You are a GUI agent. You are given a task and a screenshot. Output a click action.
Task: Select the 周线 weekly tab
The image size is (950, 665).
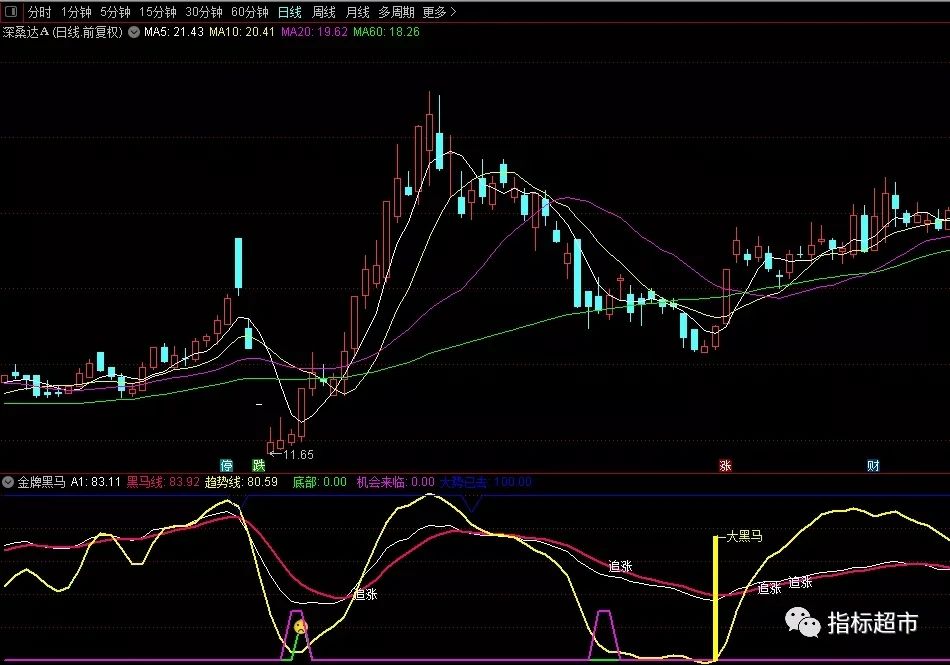(x=324, y=12)
